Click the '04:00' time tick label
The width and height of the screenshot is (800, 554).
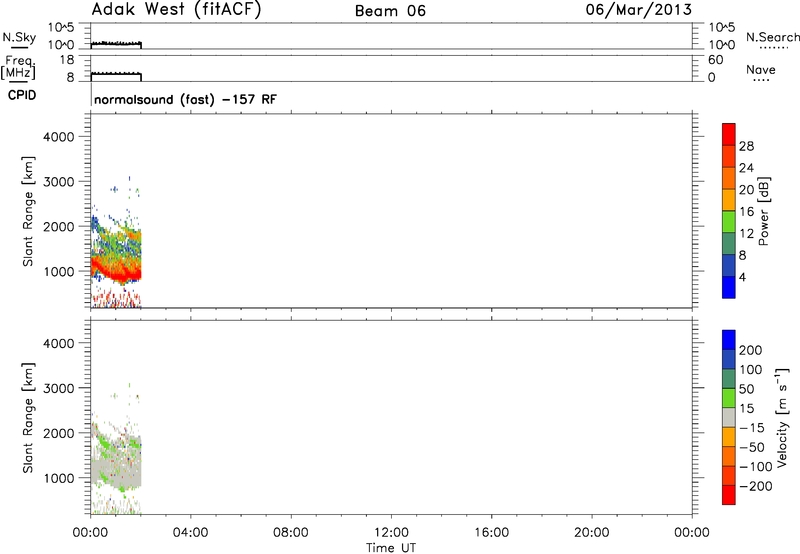coord(191,533)
